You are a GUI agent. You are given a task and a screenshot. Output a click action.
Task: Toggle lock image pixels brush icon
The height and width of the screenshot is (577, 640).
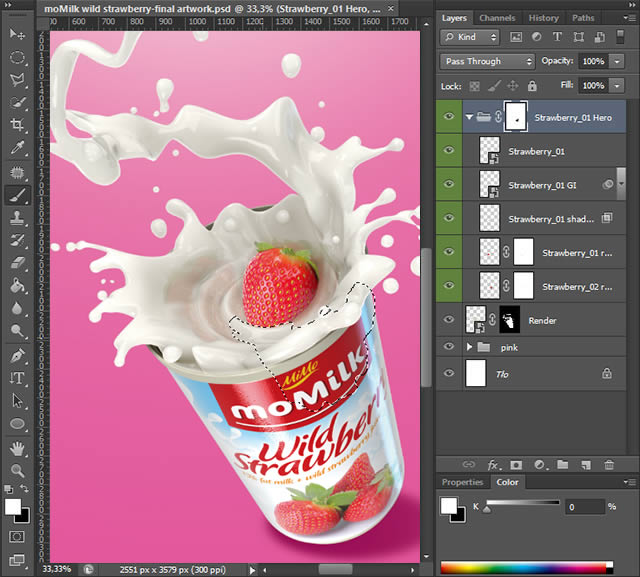[494, 86]
